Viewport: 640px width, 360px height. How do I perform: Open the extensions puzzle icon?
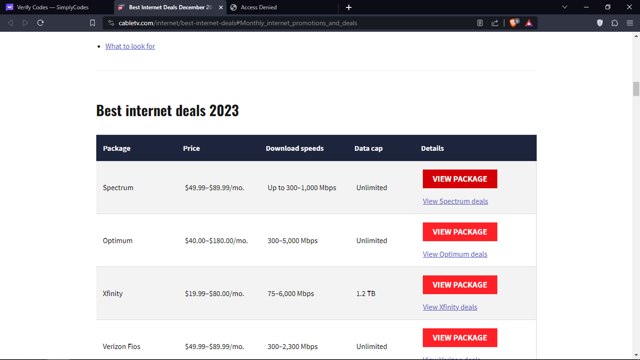615,23
